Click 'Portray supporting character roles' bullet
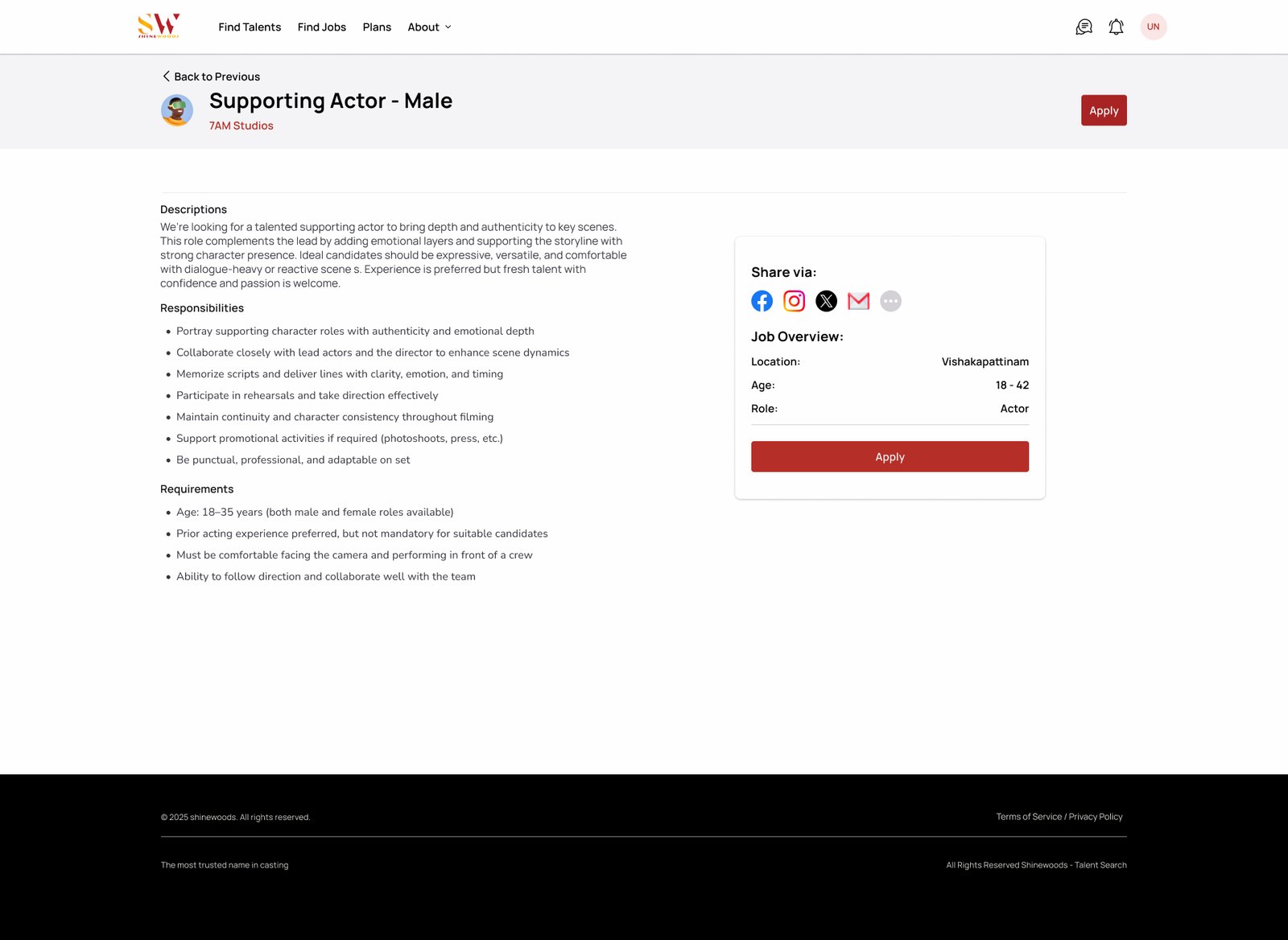1288x940 pixels. (x=355, y=331)
